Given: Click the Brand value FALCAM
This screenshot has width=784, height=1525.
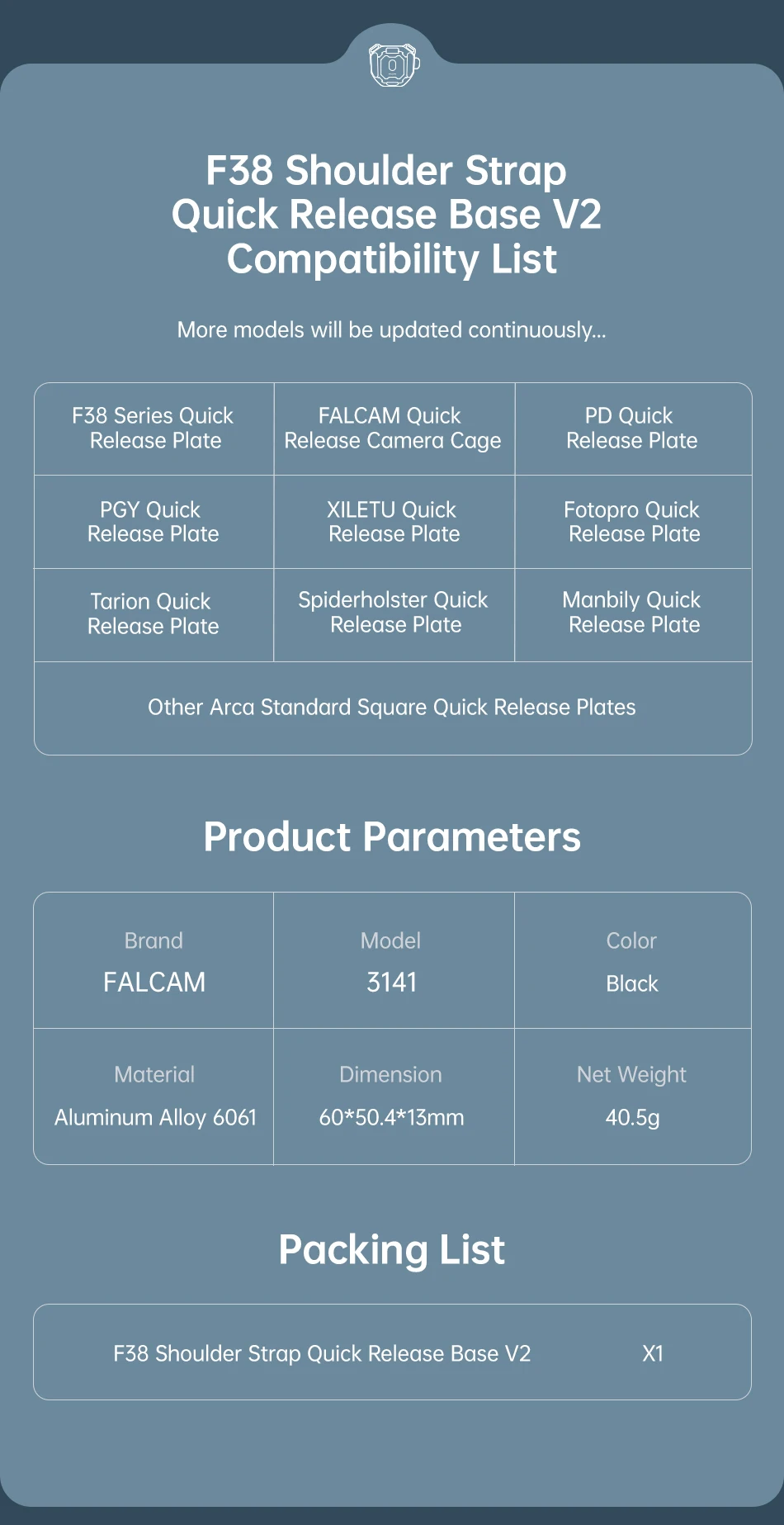Looking at the screenshot, I should [154, 983].
